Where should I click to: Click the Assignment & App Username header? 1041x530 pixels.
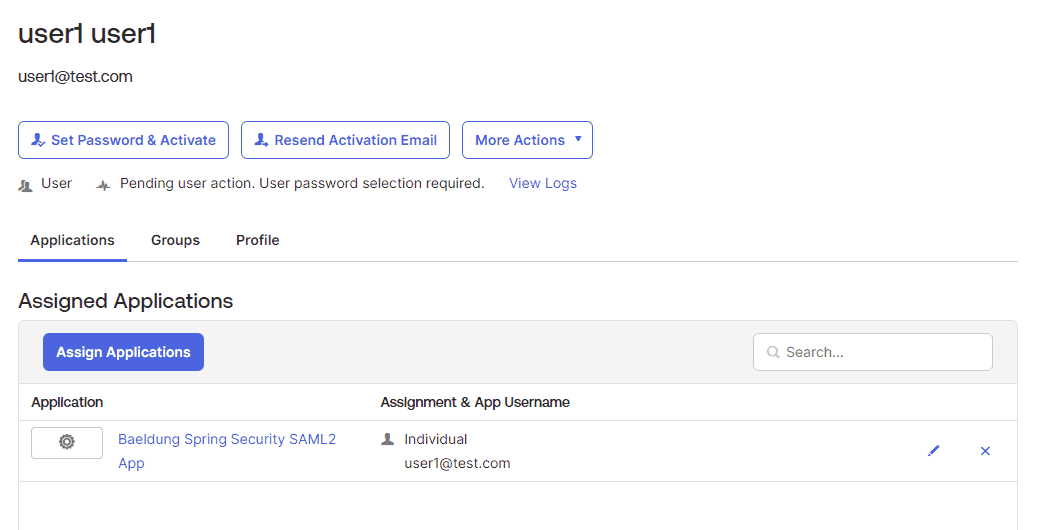click(x=475, y=402)
